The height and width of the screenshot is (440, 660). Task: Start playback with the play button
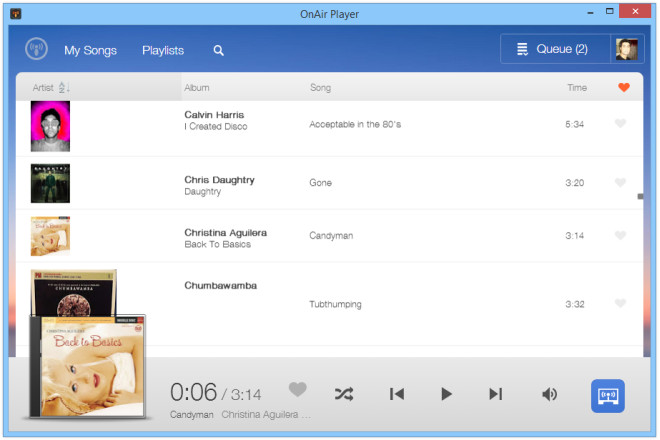(446, 394)
